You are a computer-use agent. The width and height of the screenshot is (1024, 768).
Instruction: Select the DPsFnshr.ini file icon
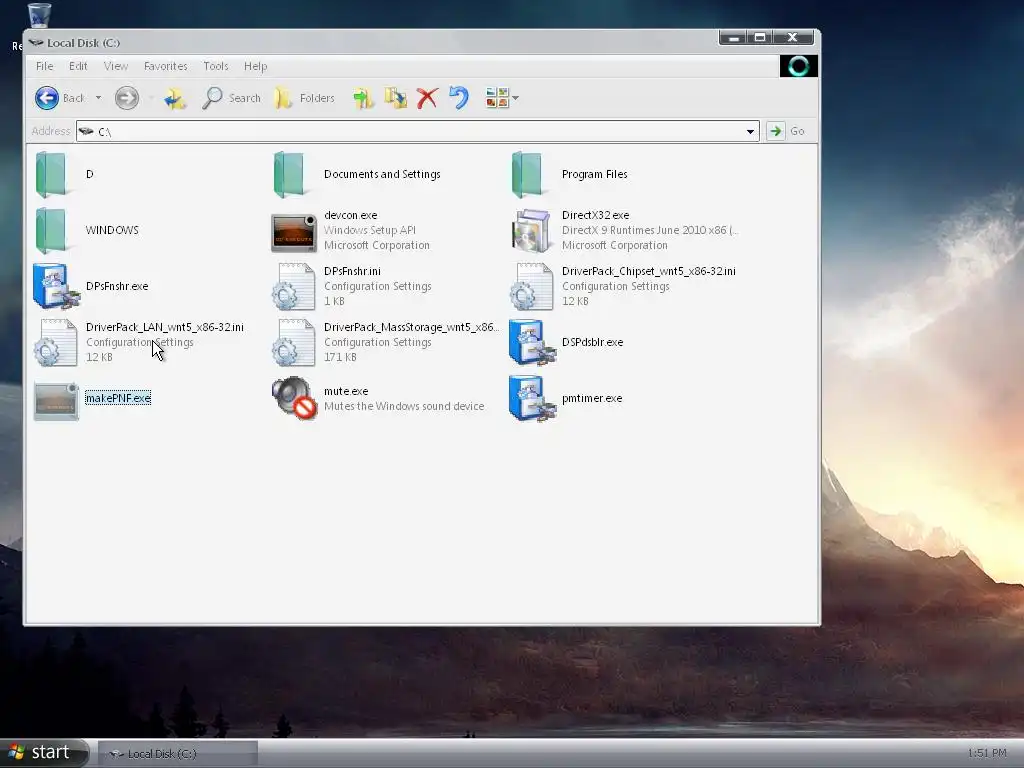294,286
